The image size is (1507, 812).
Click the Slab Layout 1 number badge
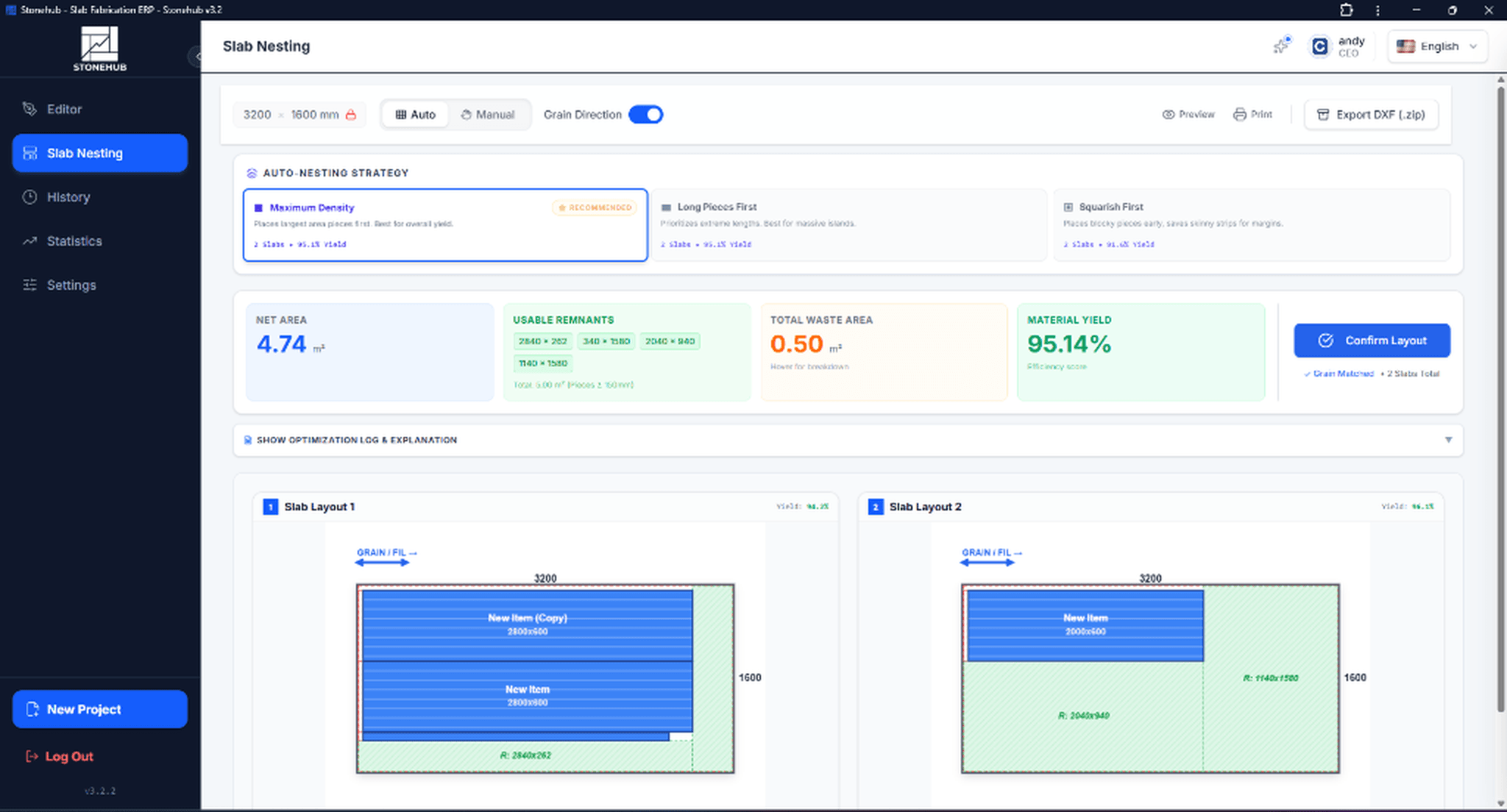coord(271,507)
